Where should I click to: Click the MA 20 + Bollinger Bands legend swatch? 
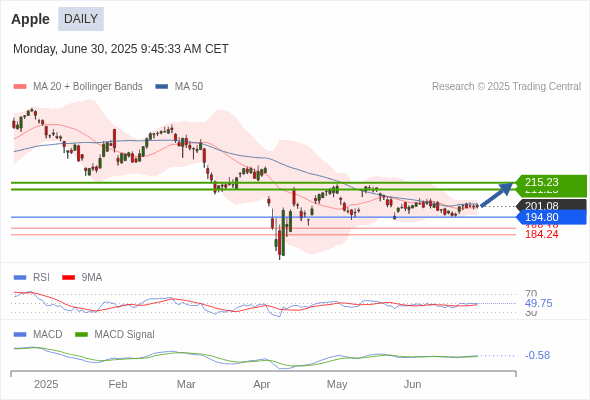click(20, 87)
